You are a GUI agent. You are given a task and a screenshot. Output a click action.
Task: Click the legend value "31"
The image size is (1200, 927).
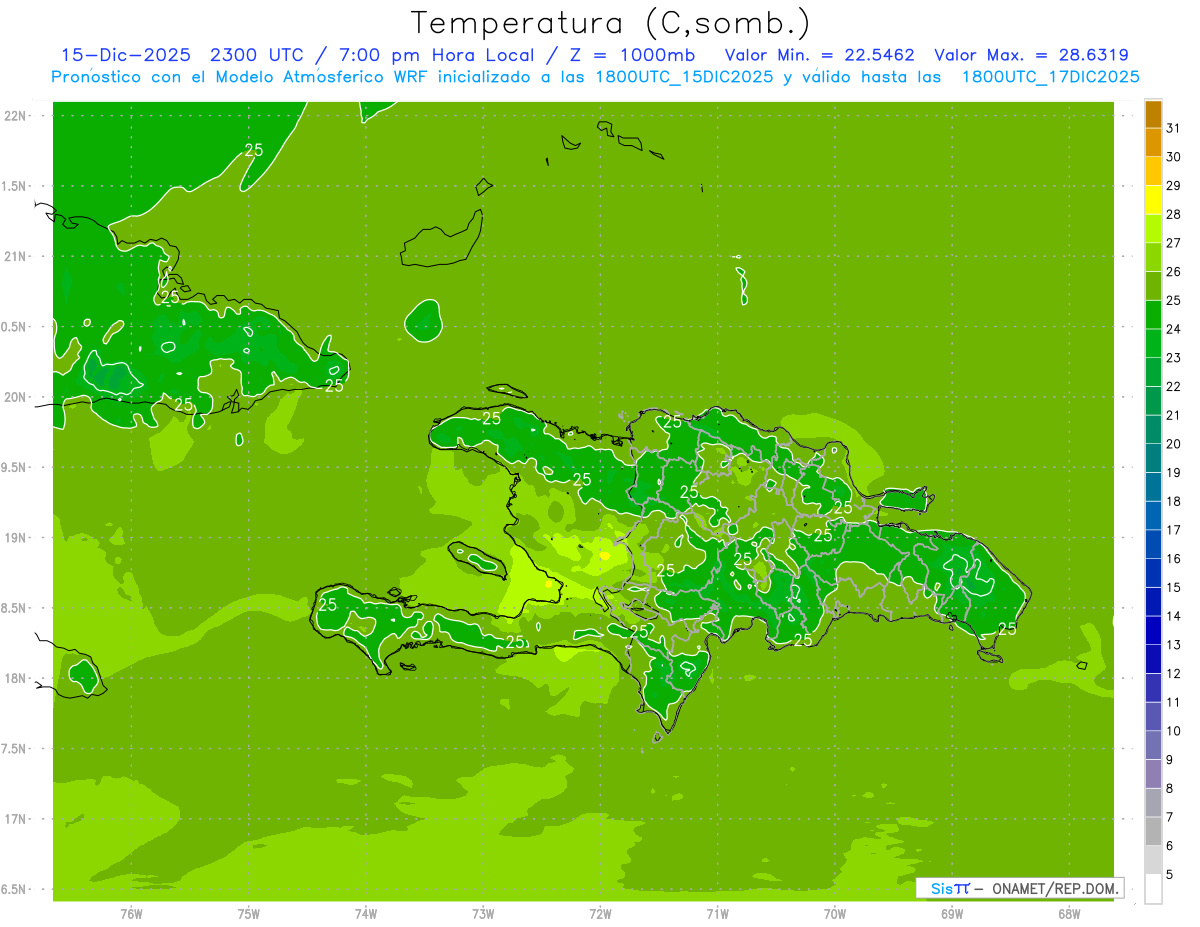pyautogui.click(x=1174, y=128)
